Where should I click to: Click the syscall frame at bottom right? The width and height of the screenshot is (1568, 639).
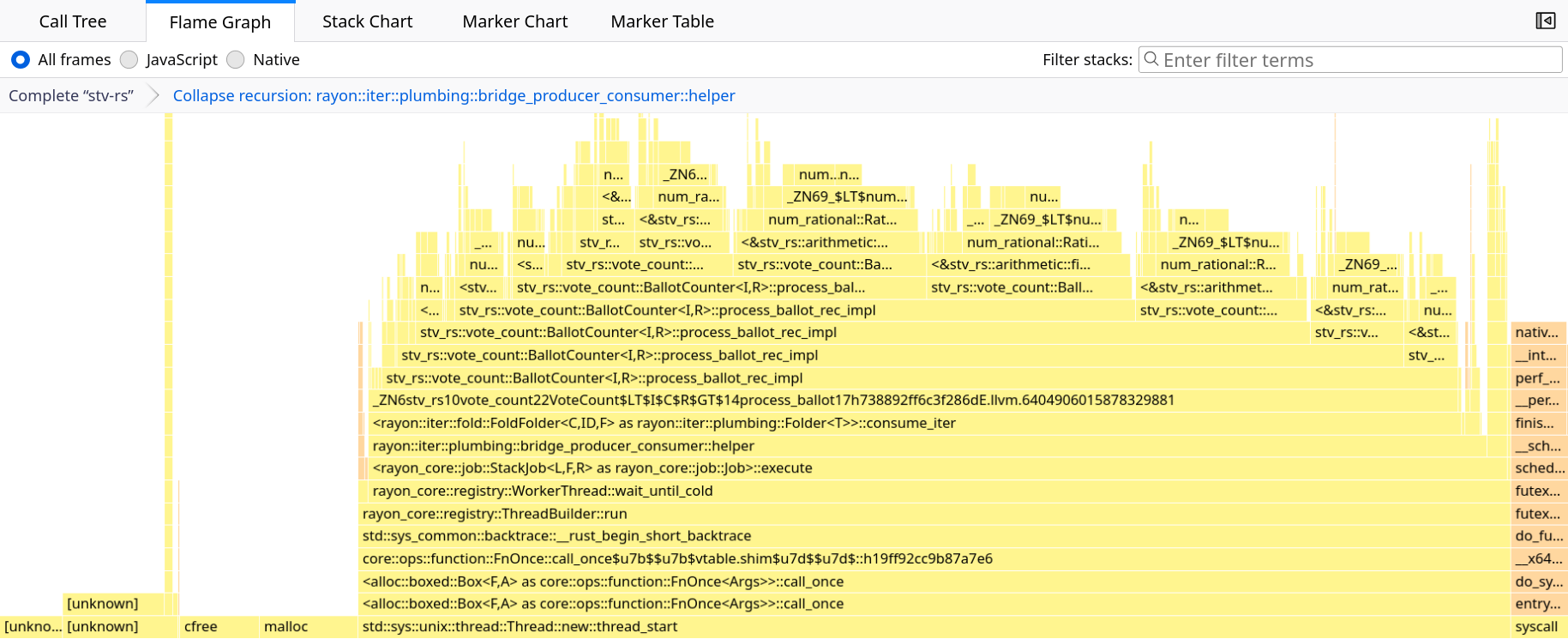point(1536,626)
